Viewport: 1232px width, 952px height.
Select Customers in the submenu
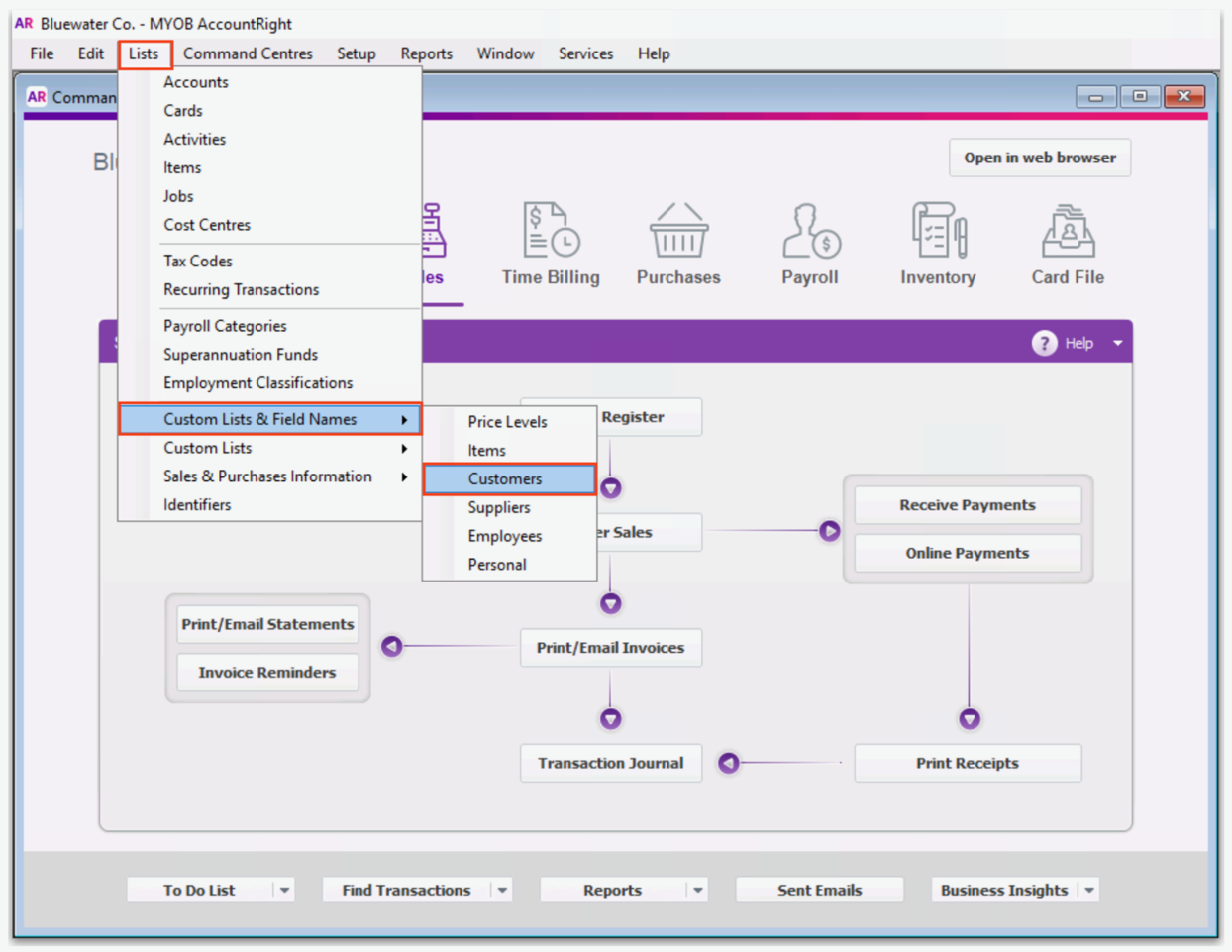509,479
